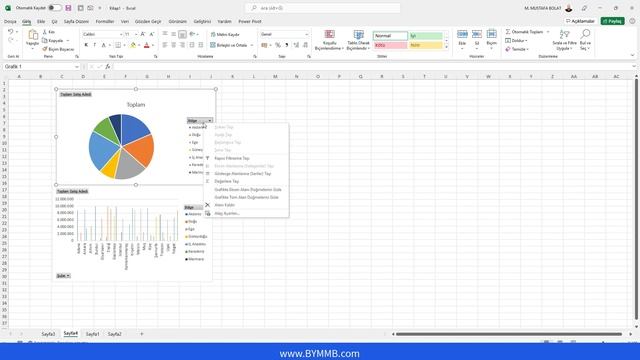Screen dimensions: 640x360
Task: Toggle align text right
Action: (x=182, y=45)
